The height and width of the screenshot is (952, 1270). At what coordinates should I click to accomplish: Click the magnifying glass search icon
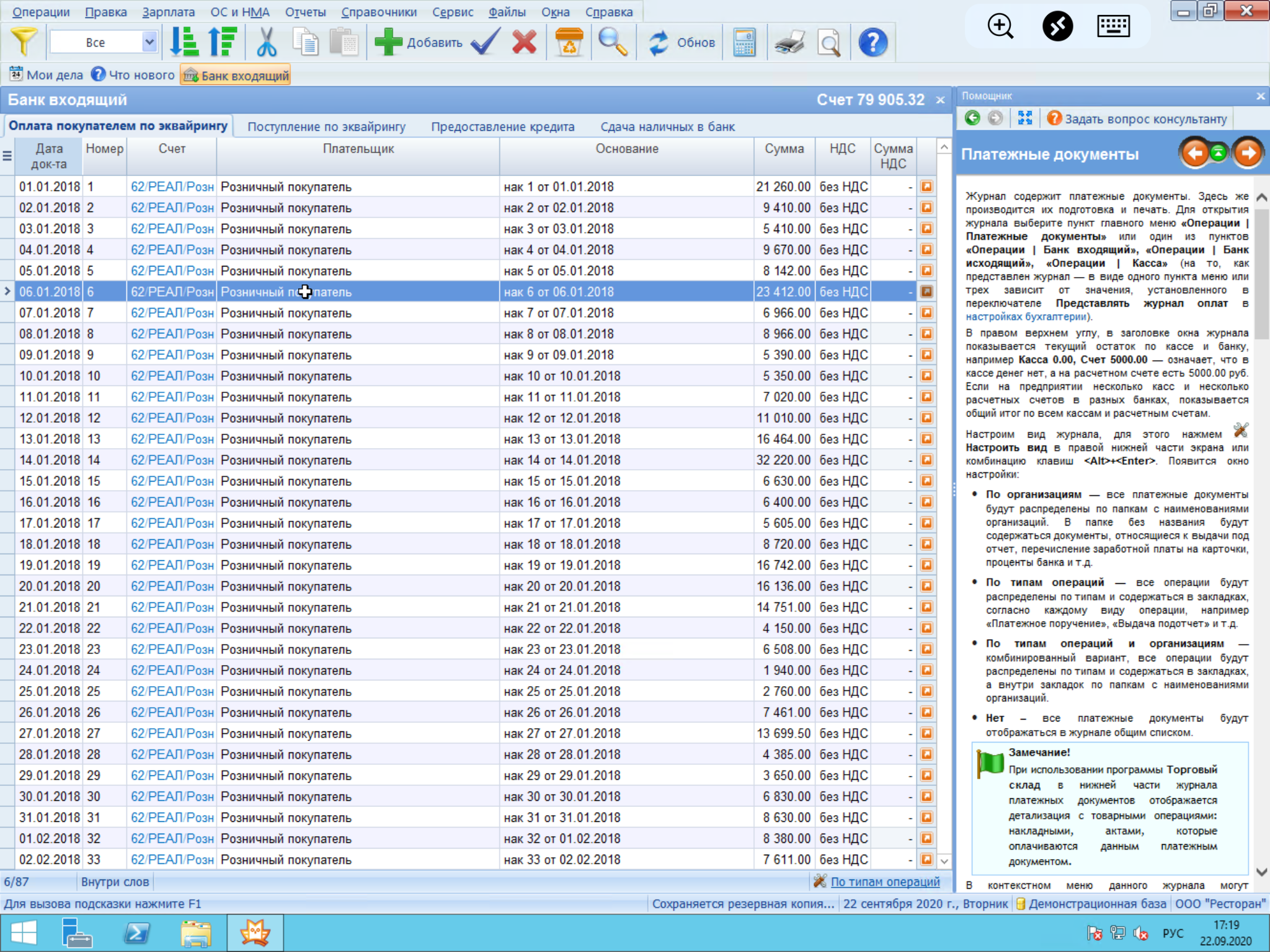[x=612, y=42]
